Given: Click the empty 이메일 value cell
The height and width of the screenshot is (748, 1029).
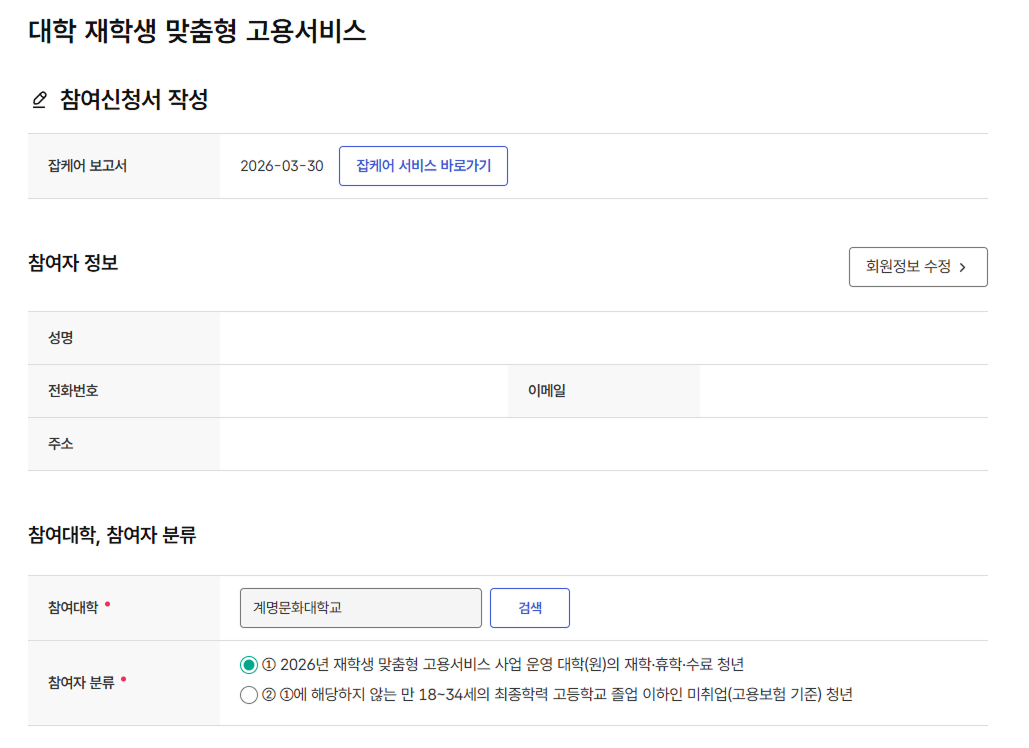Looking at the screenshot, I should tap(843, 391).
